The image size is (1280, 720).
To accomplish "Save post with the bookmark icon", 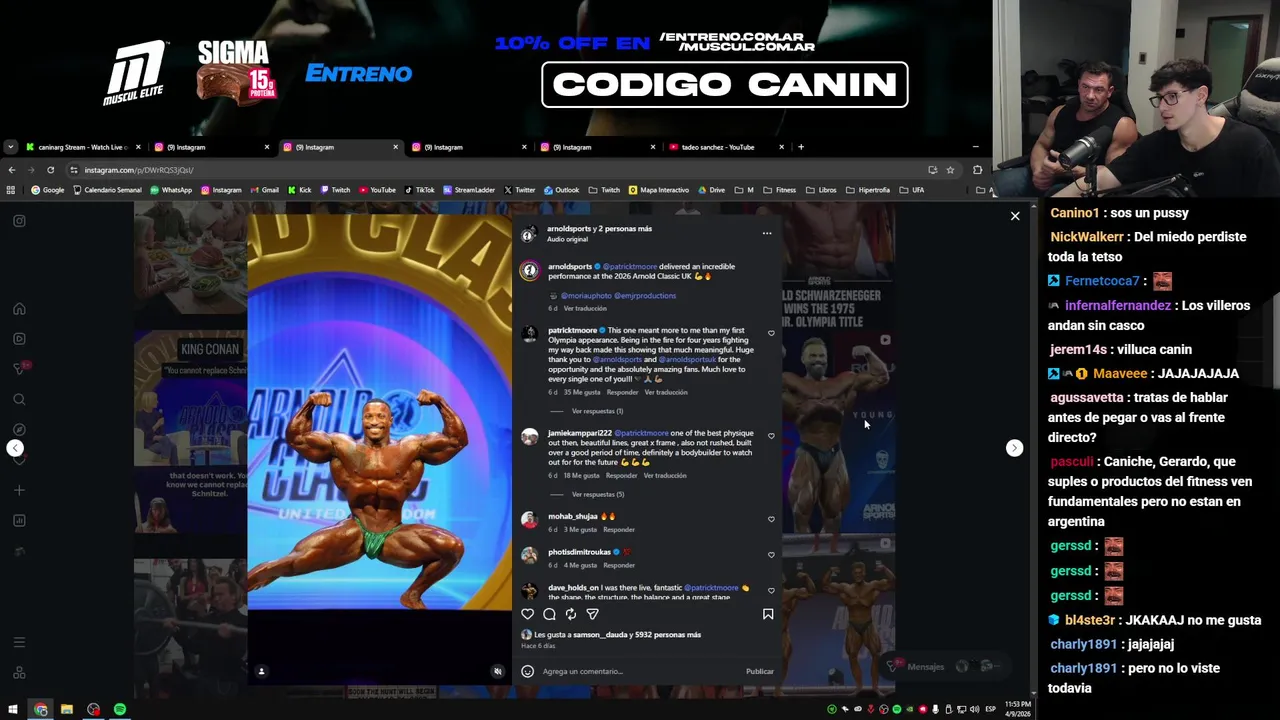I will [768, 614].
